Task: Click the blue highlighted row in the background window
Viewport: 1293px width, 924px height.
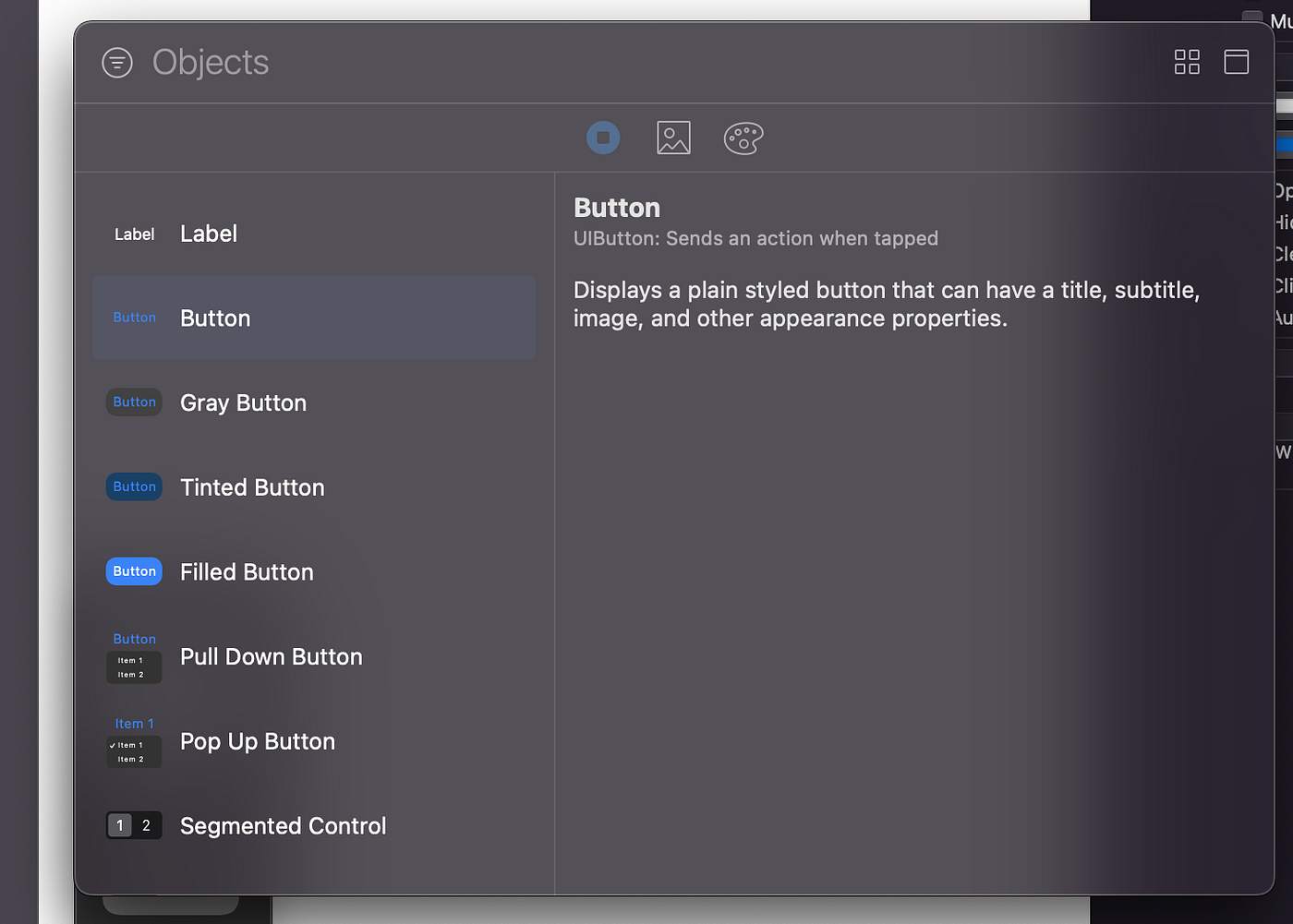Action: [x=1285, y=145]
